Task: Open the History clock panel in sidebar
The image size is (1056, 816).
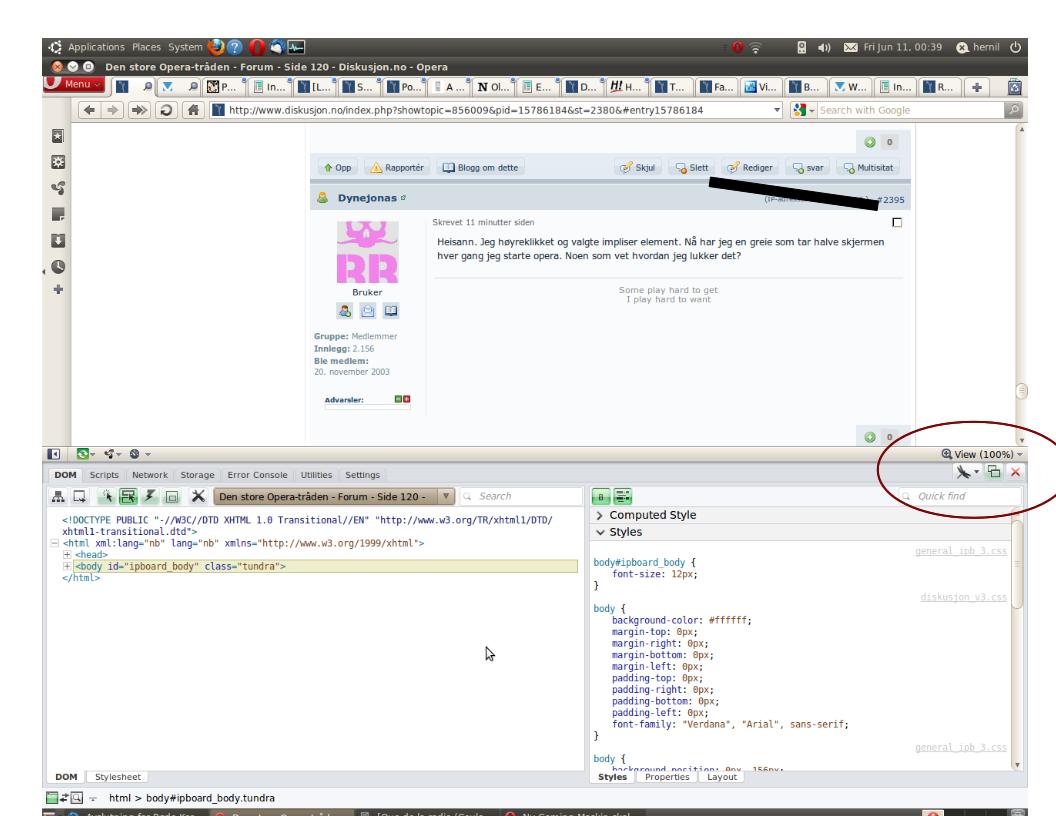Action: pos(58,267)
